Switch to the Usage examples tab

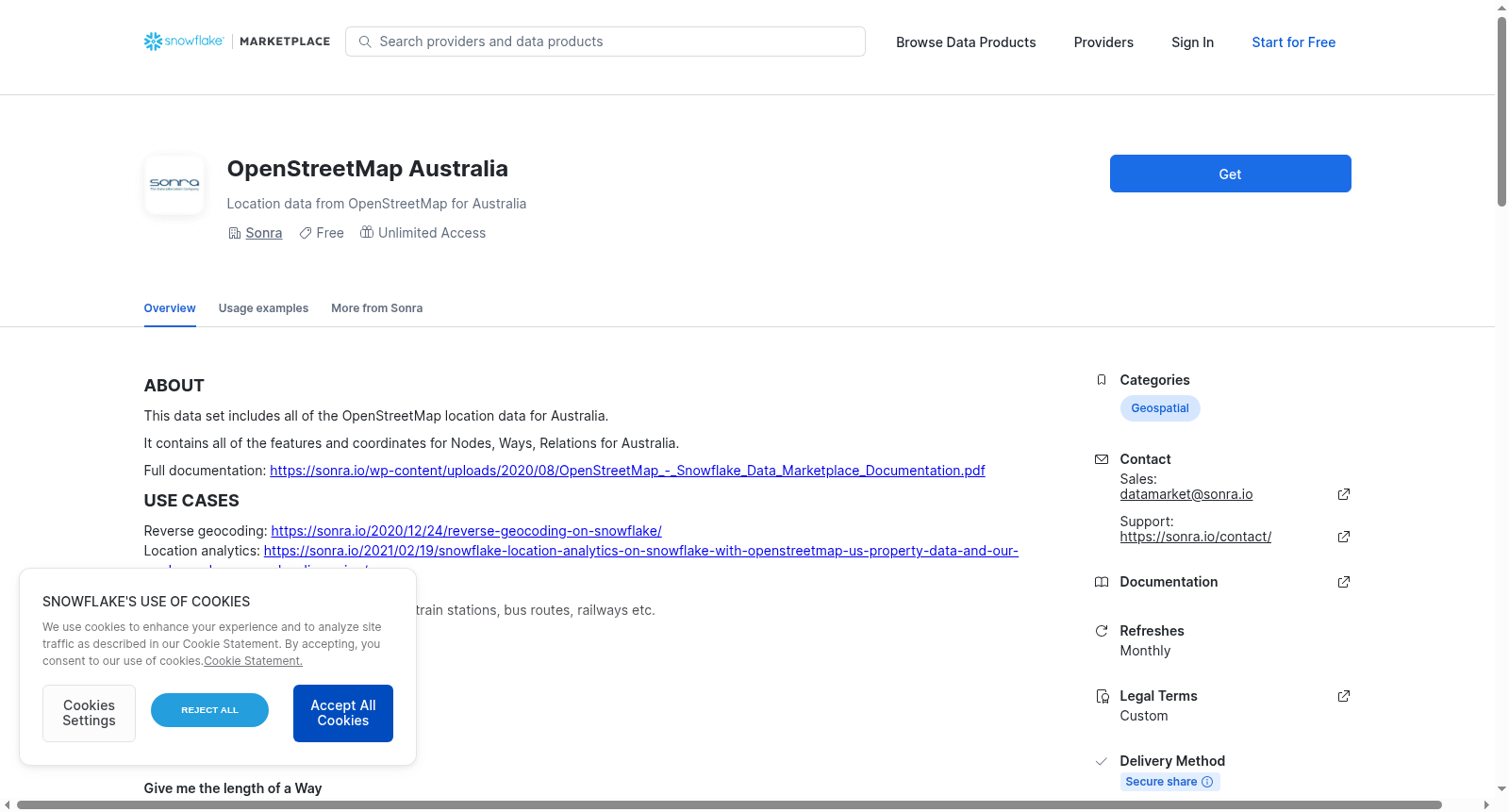pos(263,308)
